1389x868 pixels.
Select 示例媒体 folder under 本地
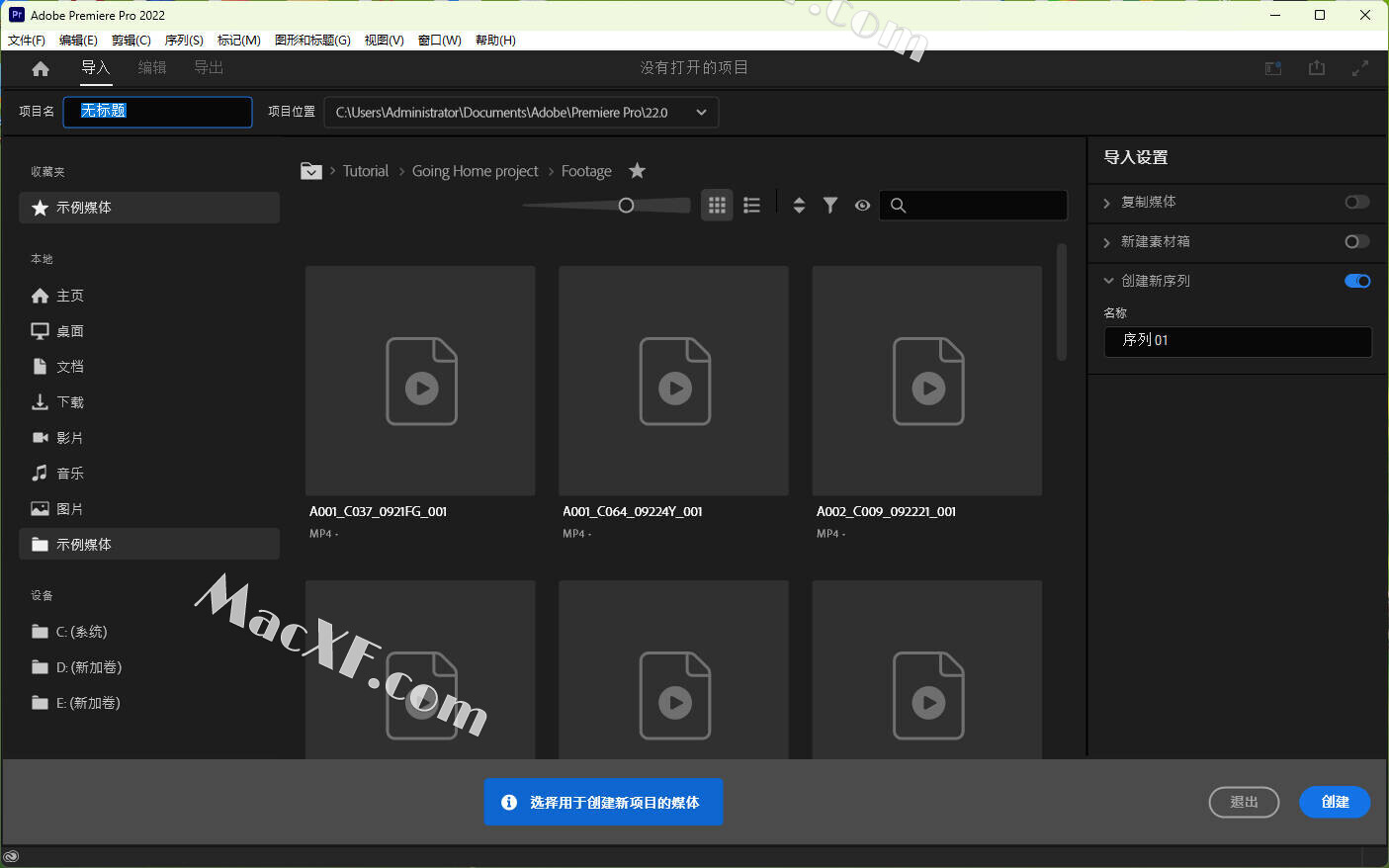click(148, 545)
